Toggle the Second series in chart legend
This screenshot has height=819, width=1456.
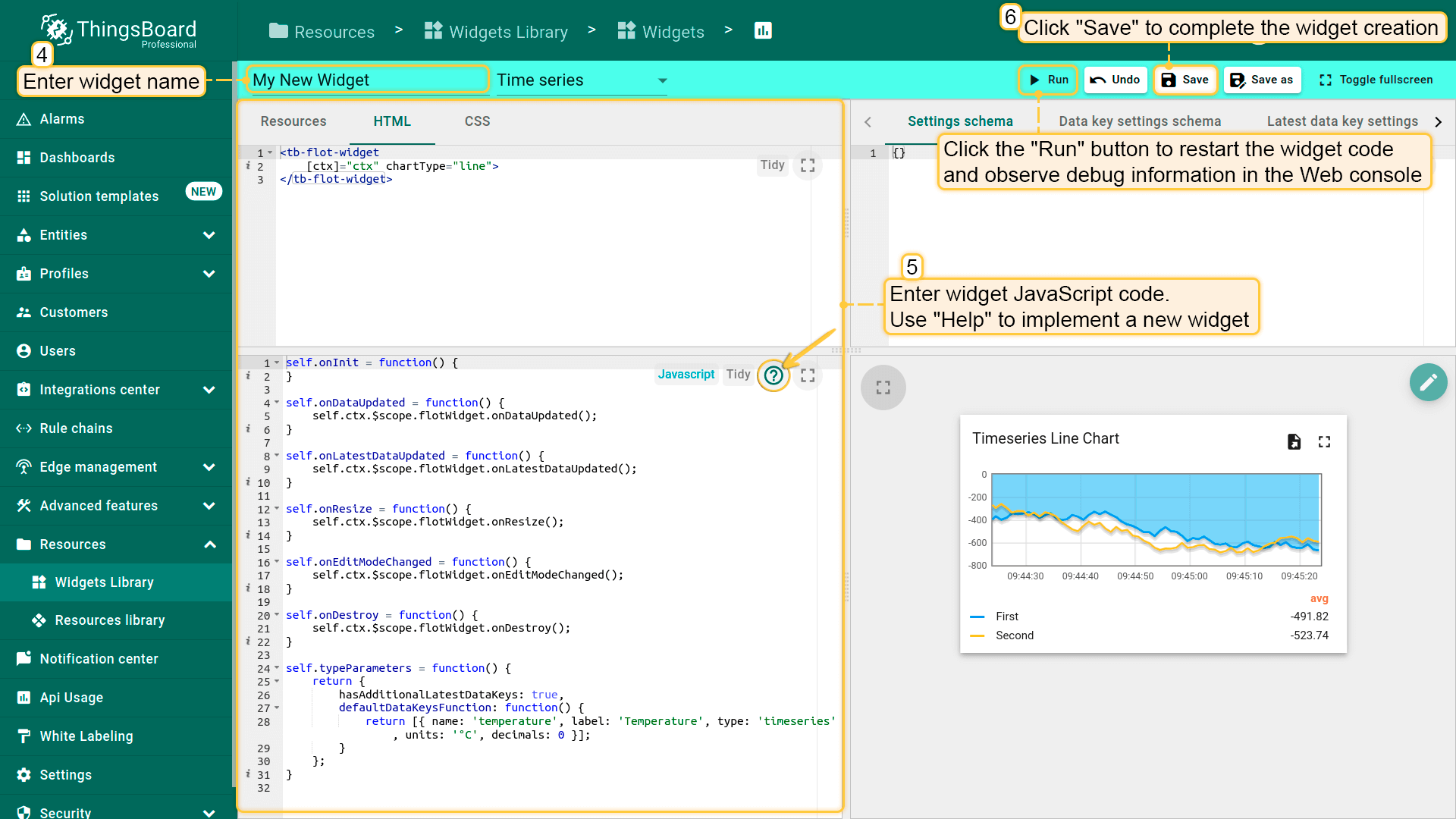point(1014,635)
